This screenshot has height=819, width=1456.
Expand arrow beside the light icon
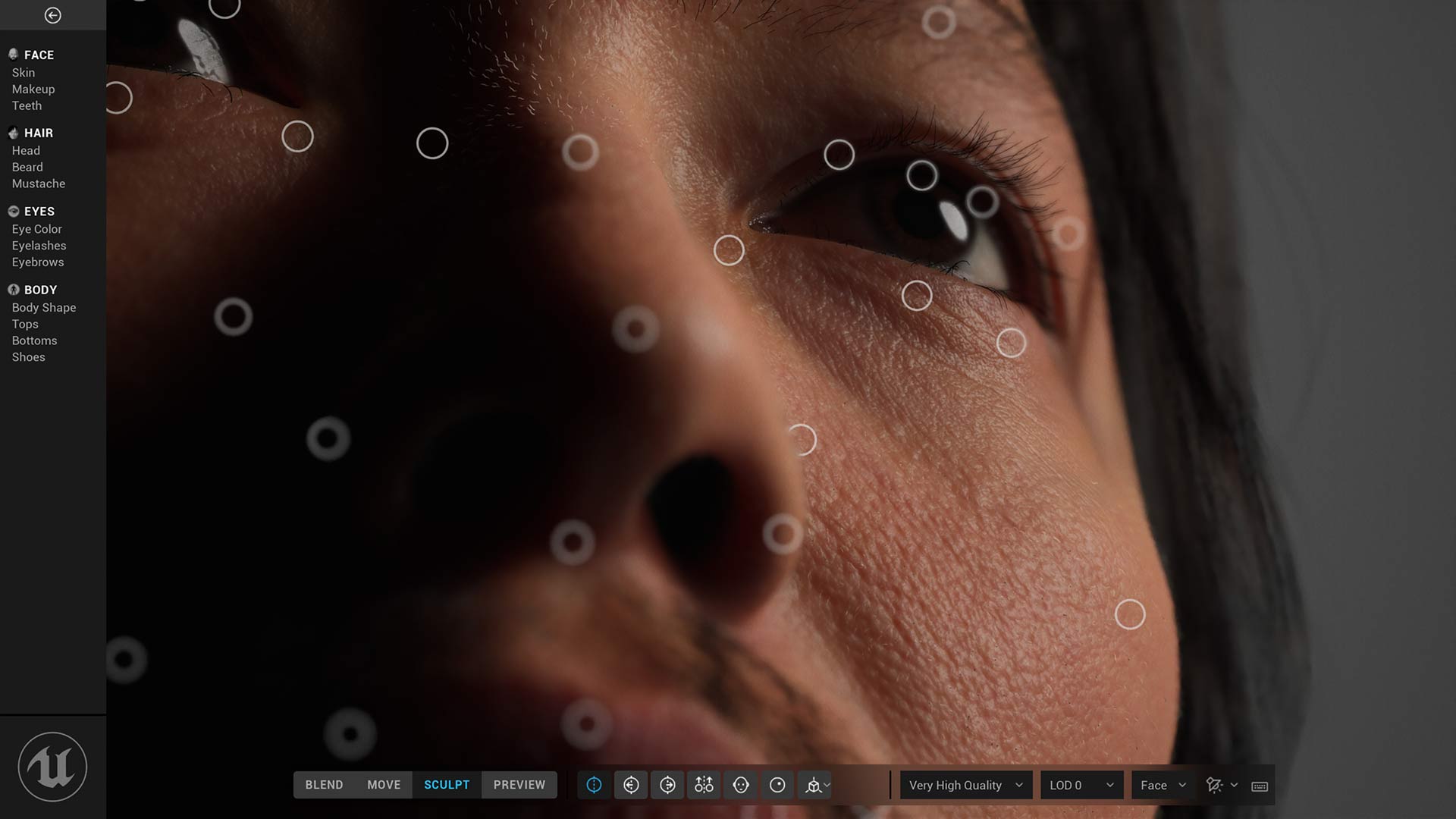click(x=1234, y=786)
